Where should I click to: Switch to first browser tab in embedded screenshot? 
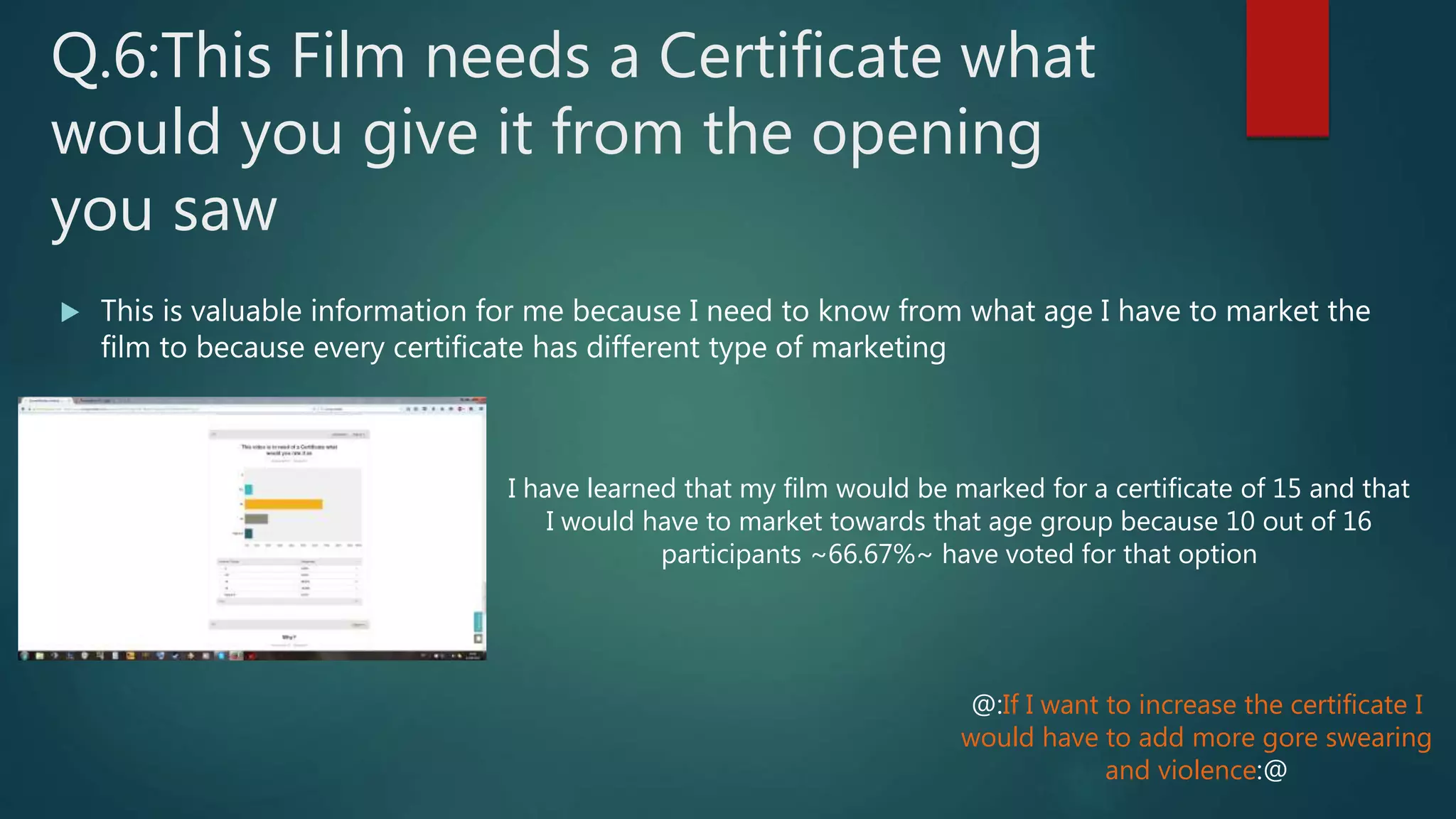(46, 401)
